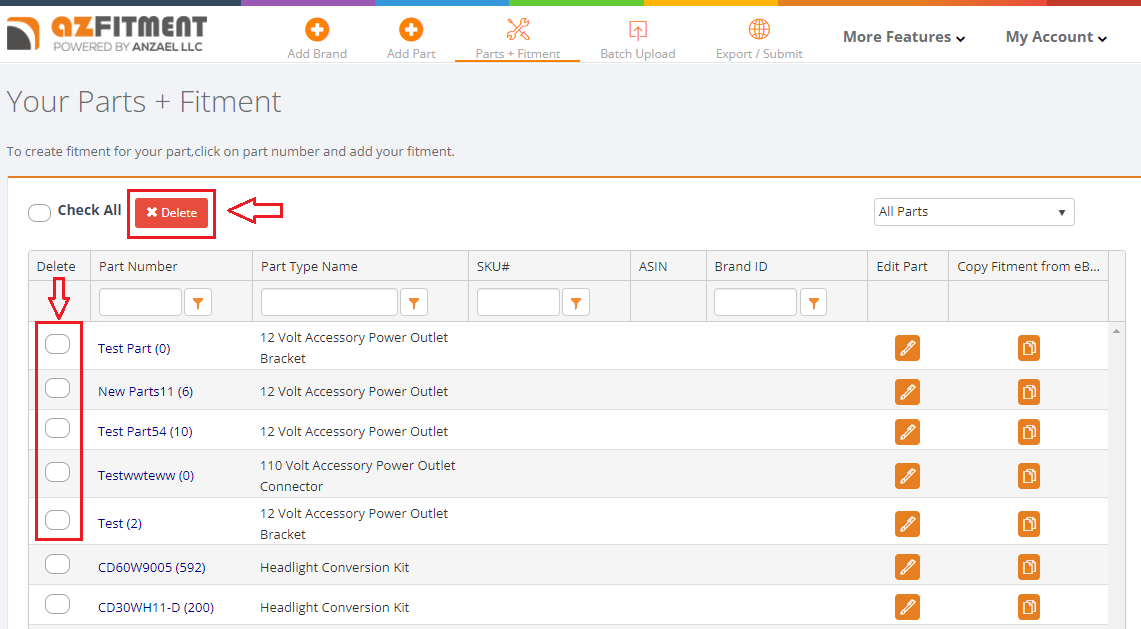Open Export / Submit page
The width and height of the screenshot is (1141, 629).
click(759, 39)
